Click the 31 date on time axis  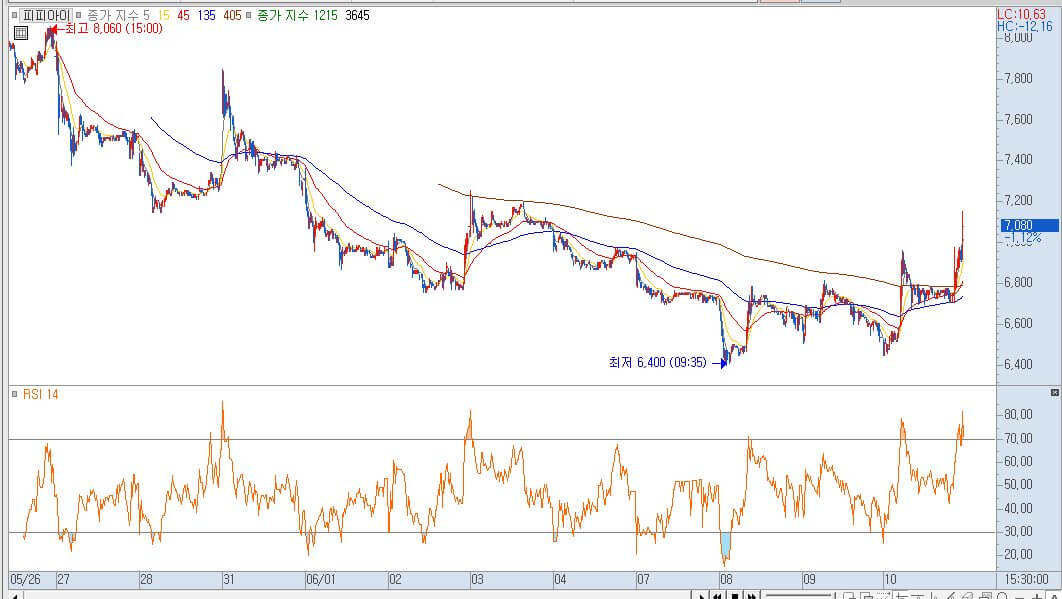(x=229, y=579)
